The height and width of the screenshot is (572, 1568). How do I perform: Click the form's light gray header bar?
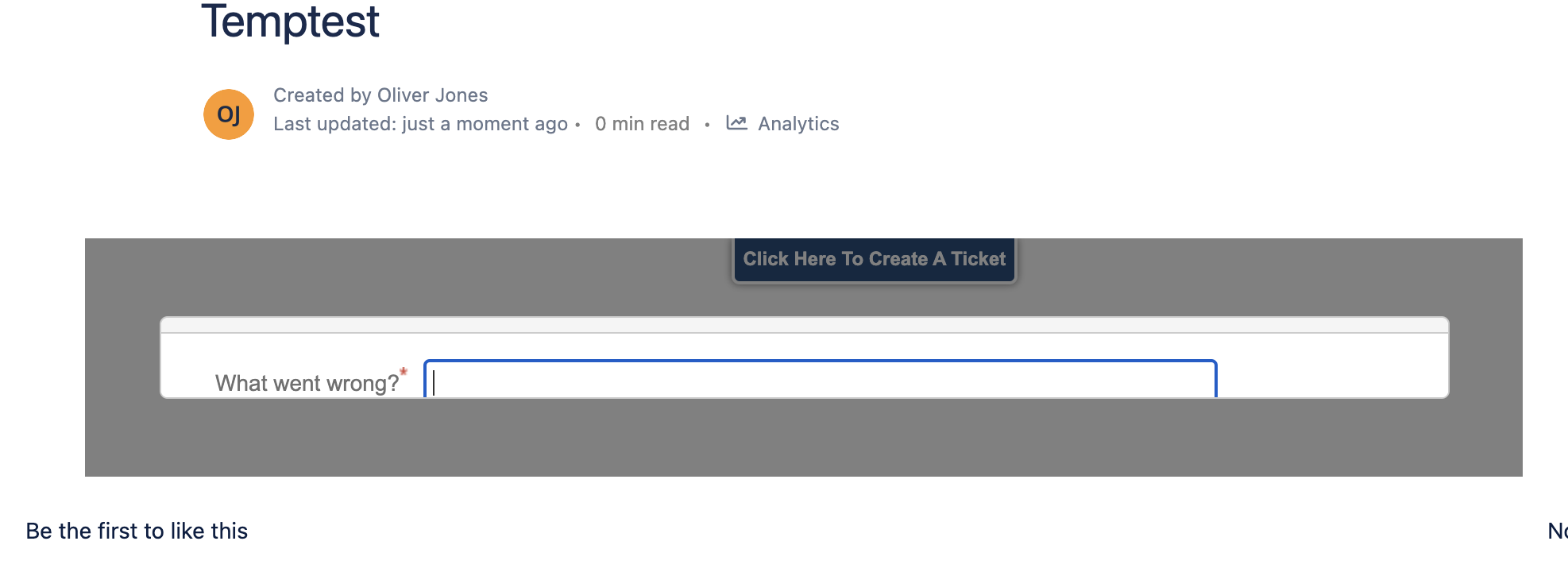(805, 323)
